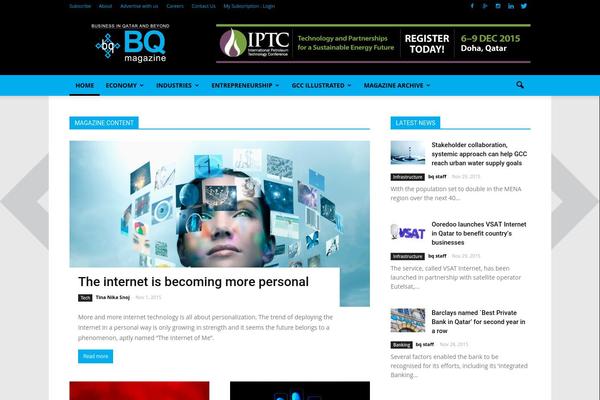Select the Home menu item

point(84,86)
